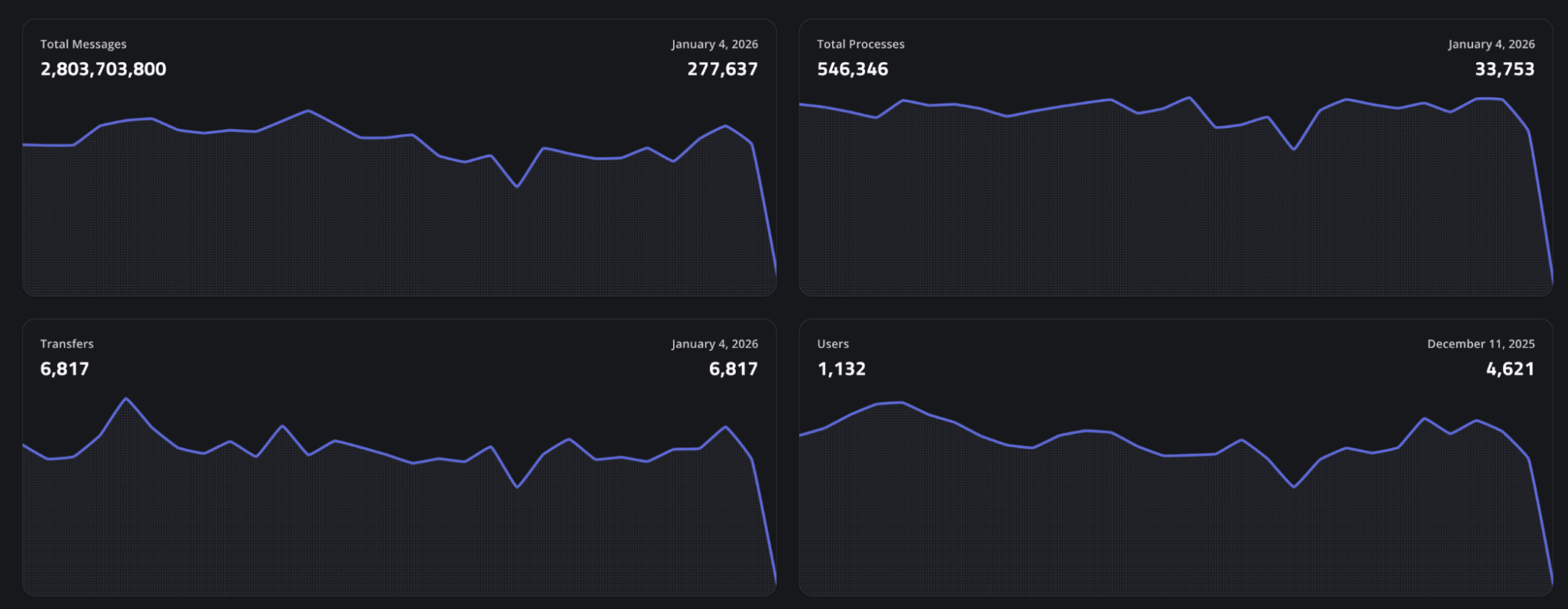Click the 6,817 value under Transfers date
The width and height of the screenshot is (1568, 609).
733,369
